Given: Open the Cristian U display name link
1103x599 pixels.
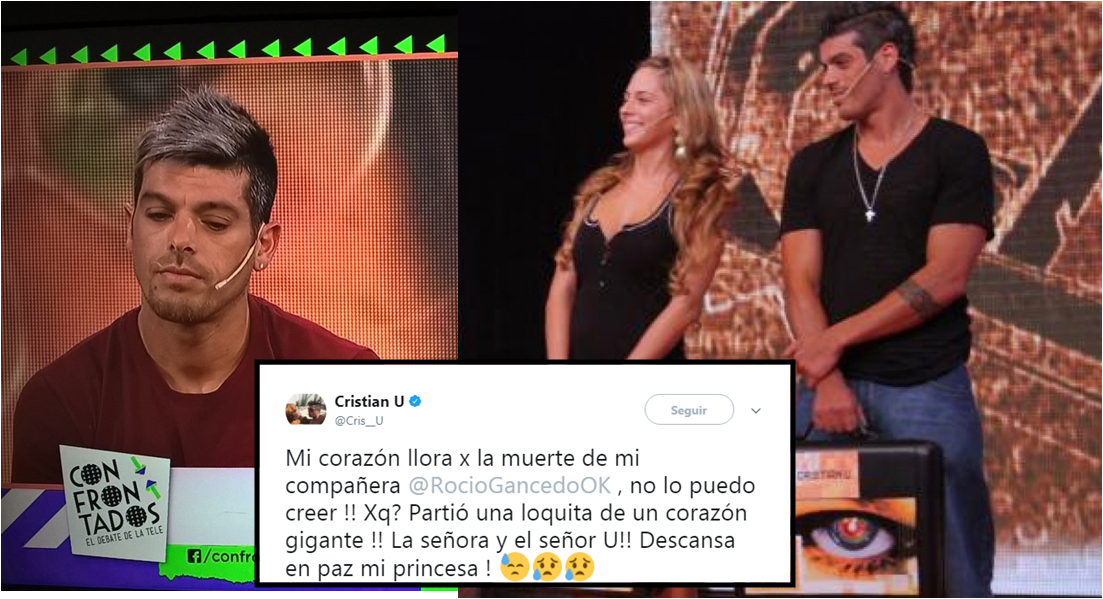Looking at the screenshot, I should (369, 401).
